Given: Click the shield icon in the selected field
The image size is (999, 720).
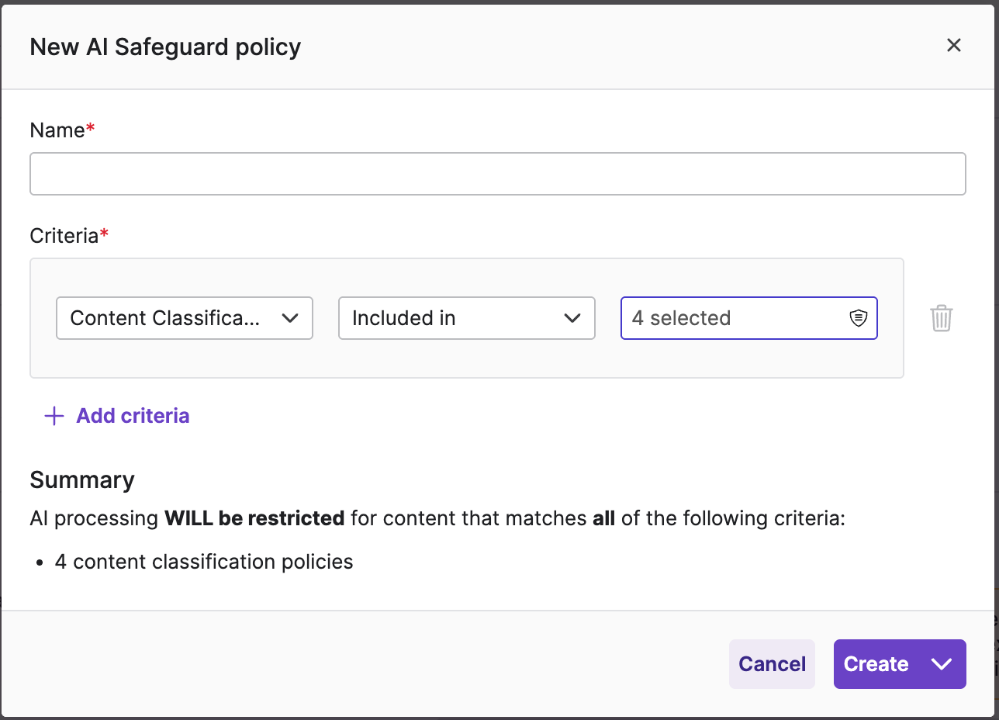Looking at the screenshot, I should click(858, 318).
